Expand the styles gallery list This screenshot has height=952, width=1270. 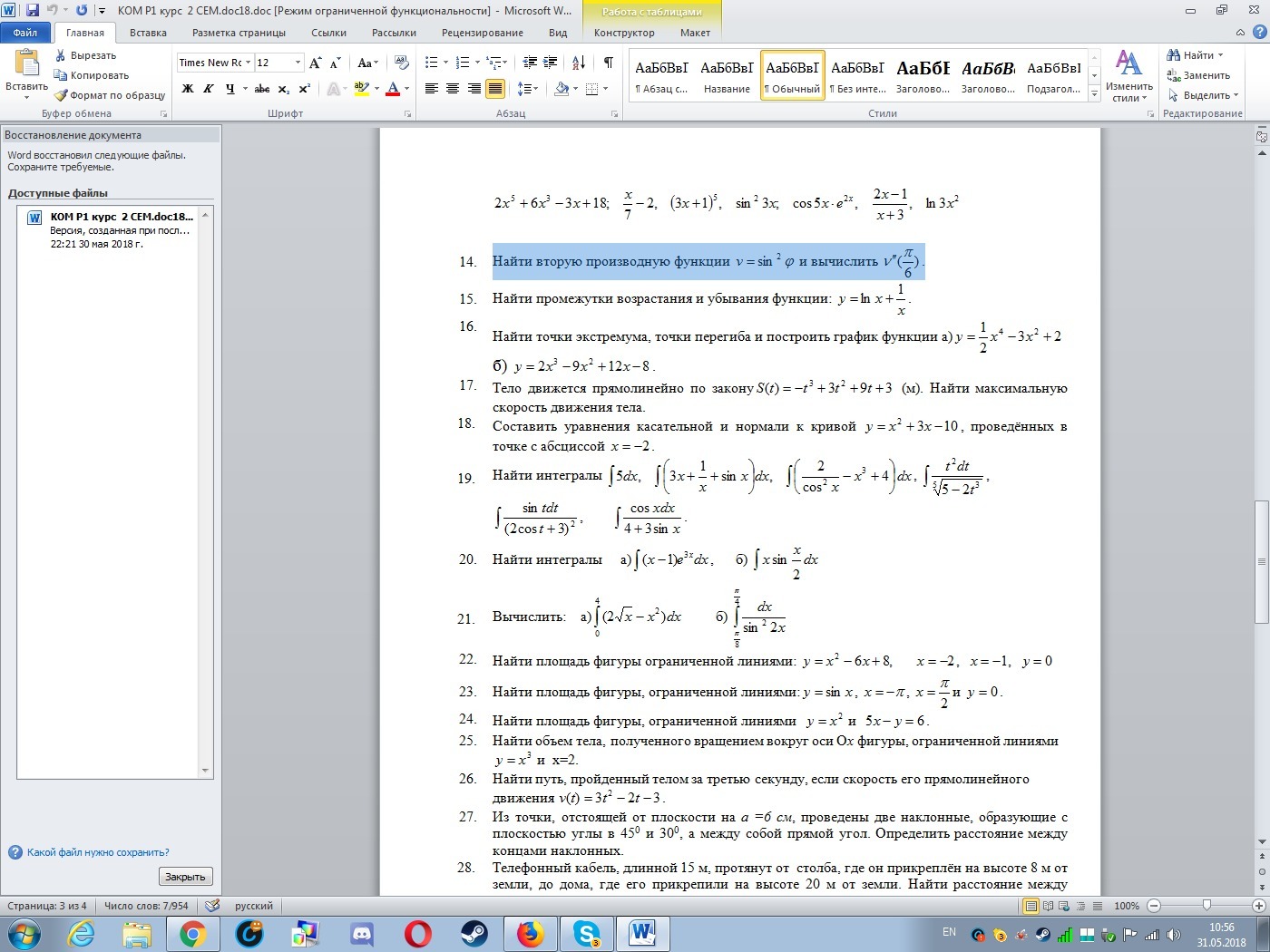[1094, 94]
